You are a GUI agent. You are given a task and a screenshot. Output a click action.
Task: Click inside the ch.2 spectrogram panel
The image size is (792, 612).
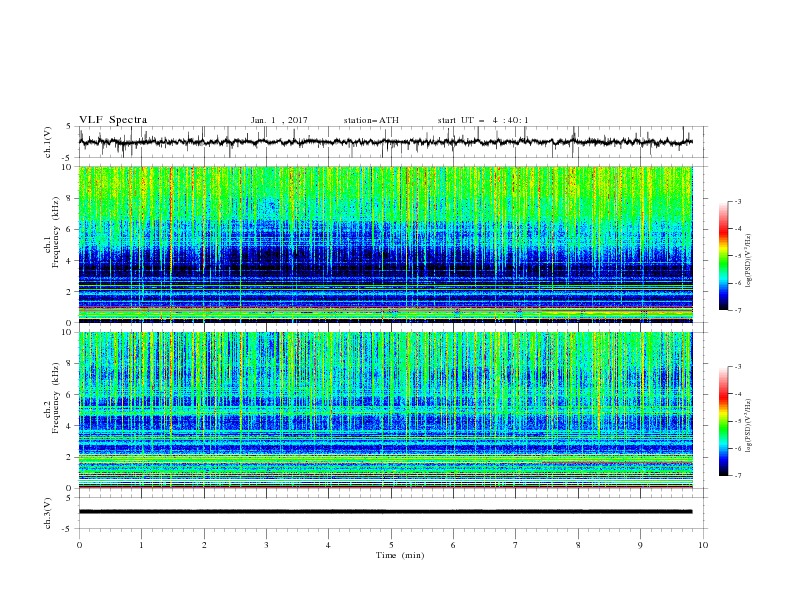click(x=385, y=410)
